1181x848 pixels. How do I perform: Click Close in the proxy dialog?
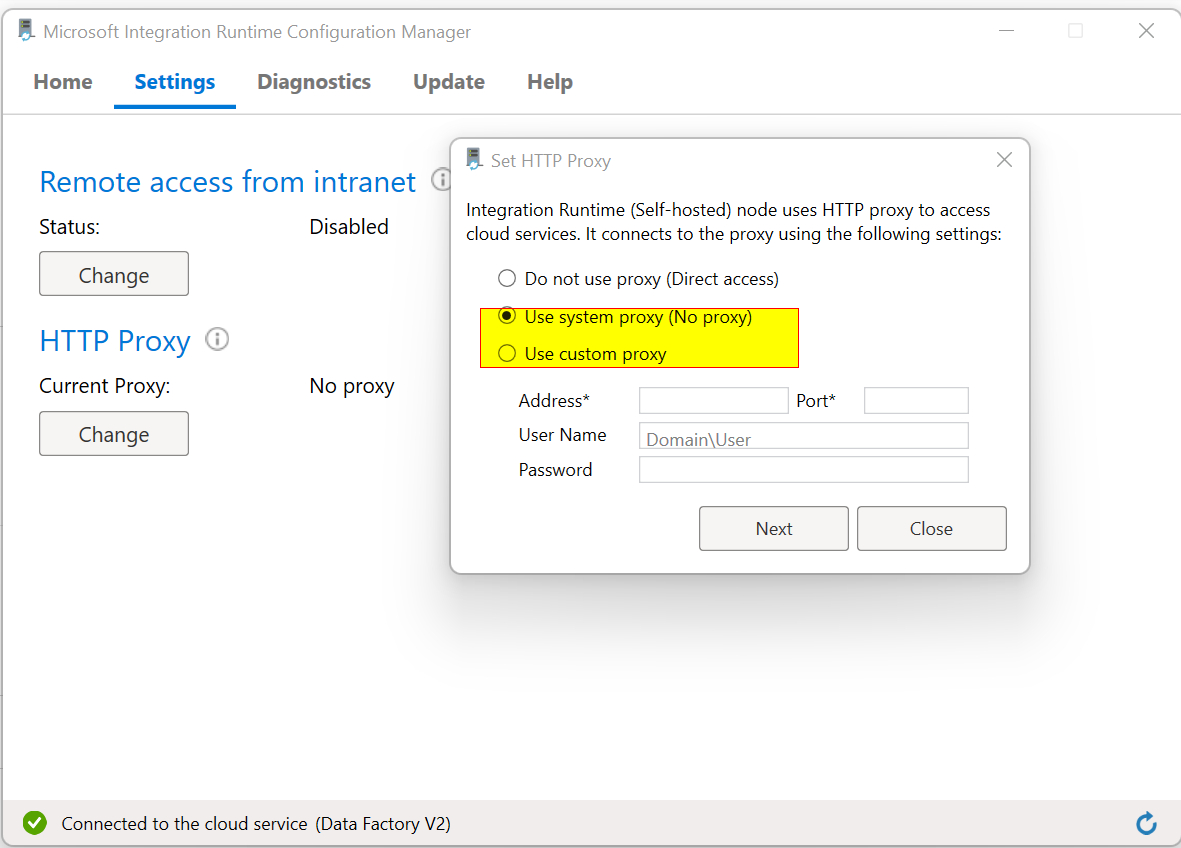[x=931, y=528]
